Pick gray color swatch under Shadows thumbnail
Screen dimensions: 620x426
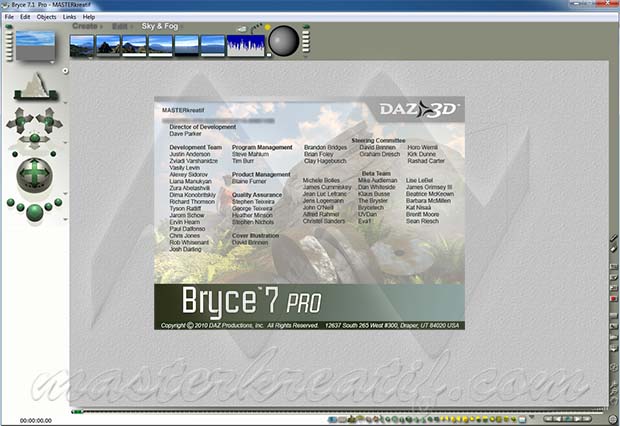point(108,55)
